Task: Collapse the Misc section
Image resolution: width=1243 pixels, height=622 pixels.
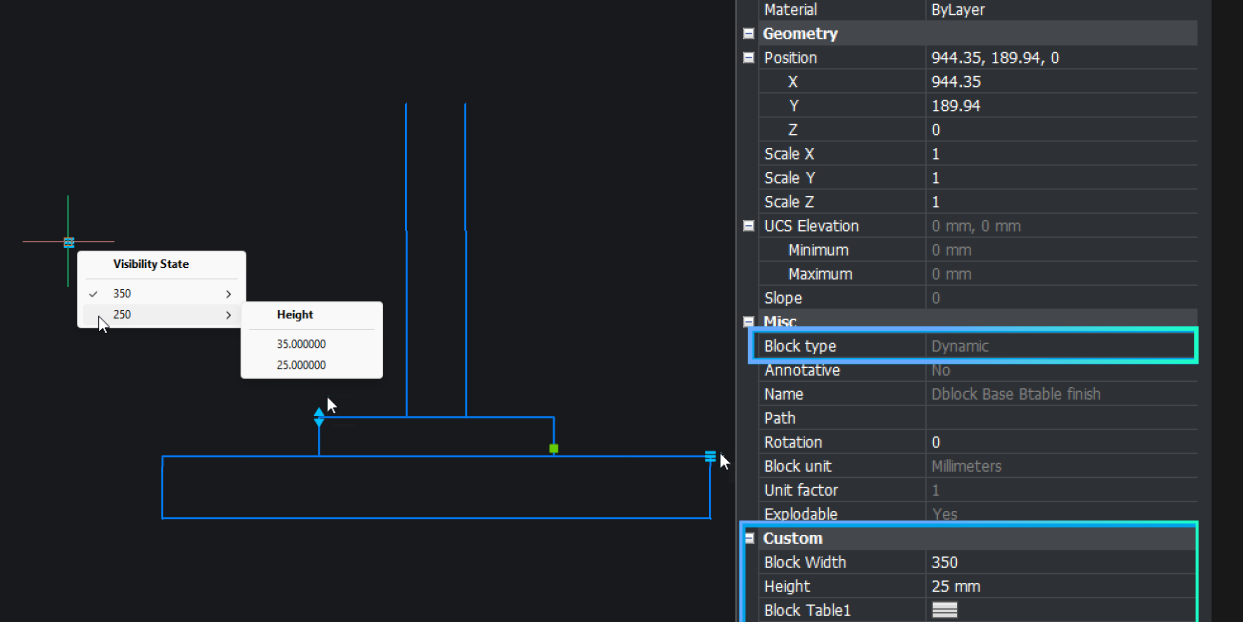Action: coord(748,321)
